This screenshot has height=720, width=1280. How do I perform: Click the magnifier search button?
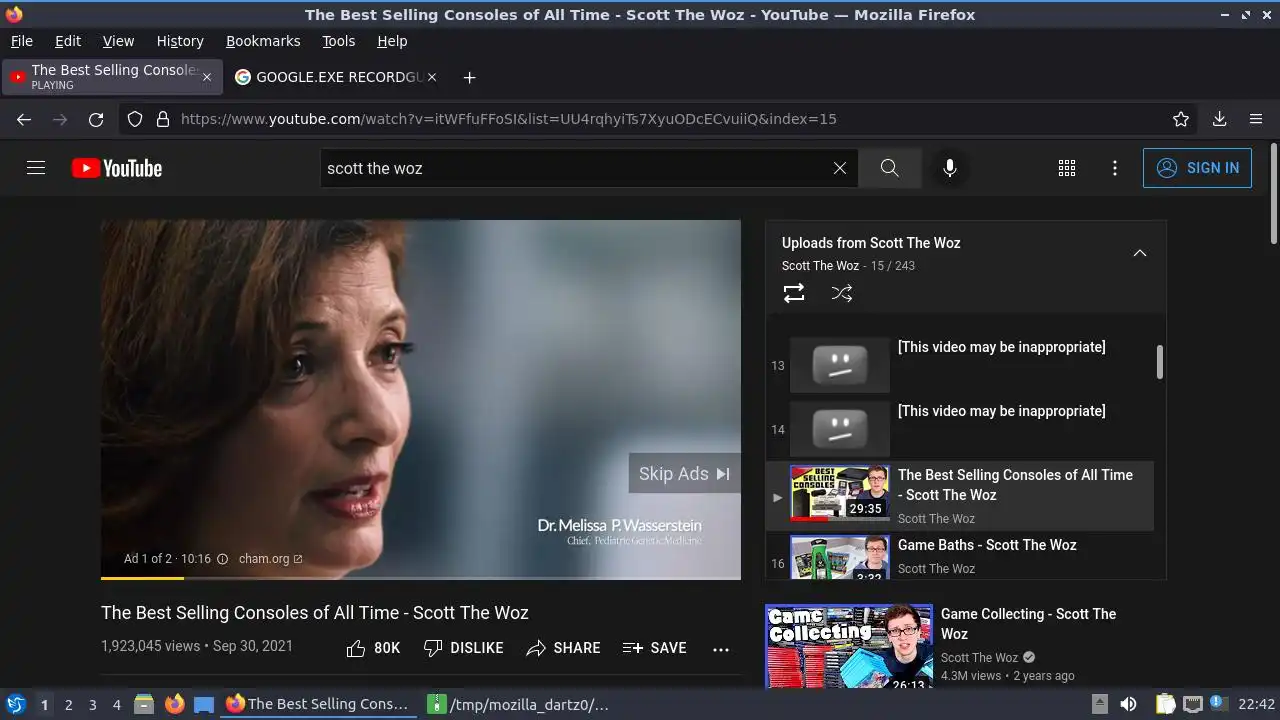pyautogui.click(x=889, y=168)
